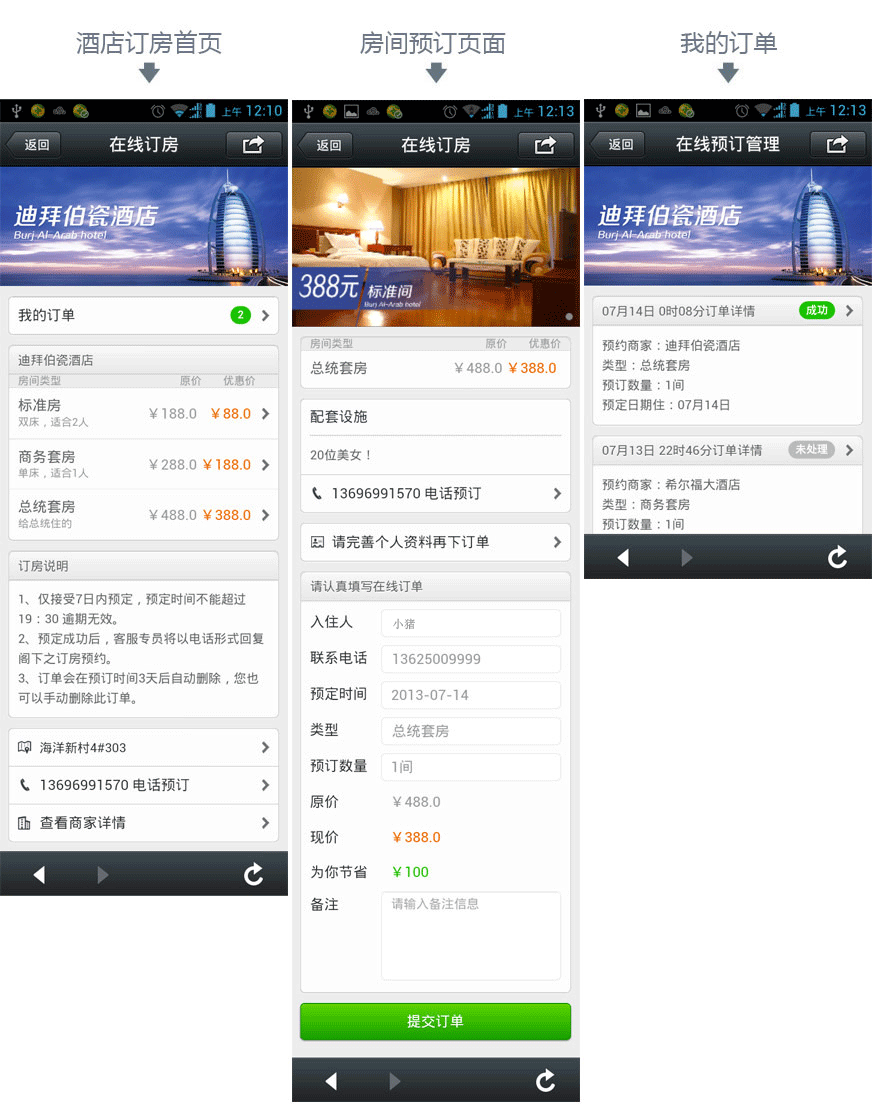872x1110 pixels.
Task: Tap share icon on hotel home header
Action: click(253, 145)
